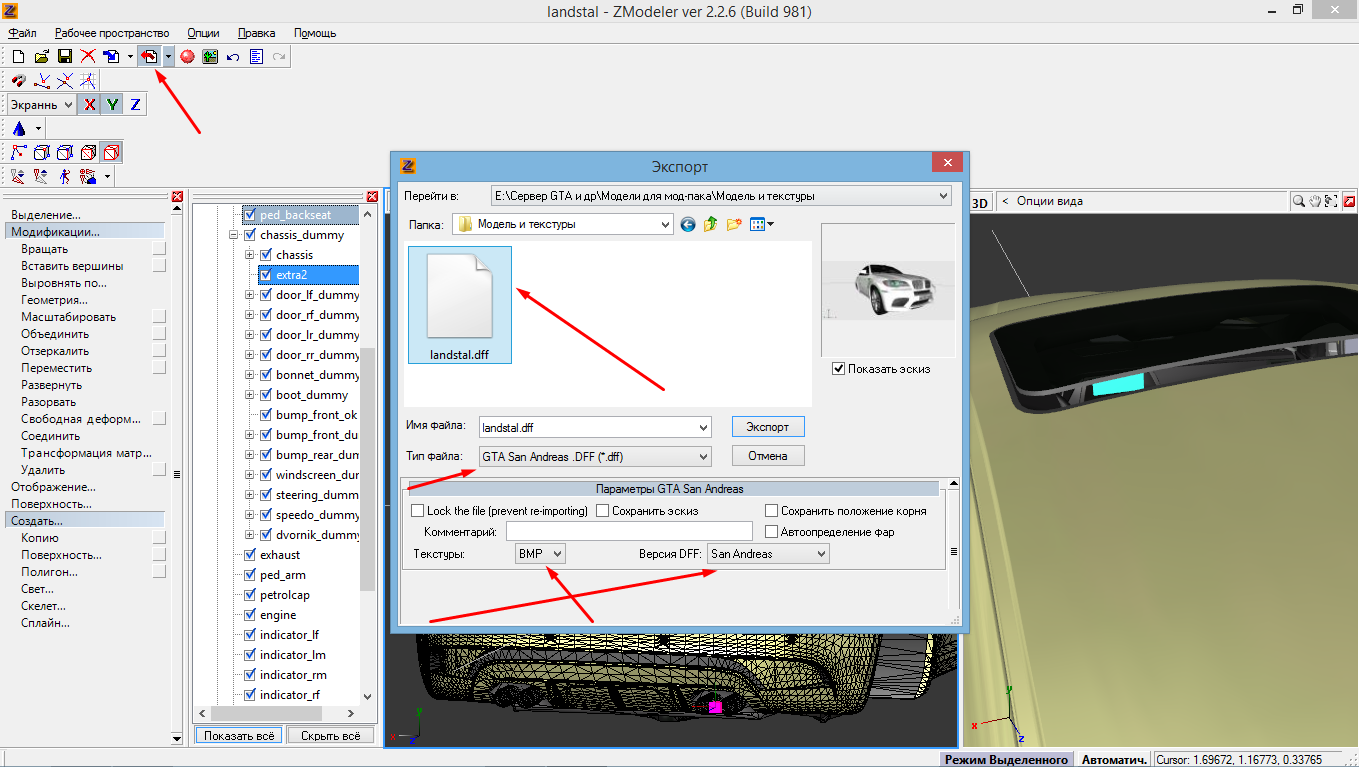The width and height of the screenshot is (1359, 767).
Task: Enable Lock the file checkbox
Action: click(418, 511)
